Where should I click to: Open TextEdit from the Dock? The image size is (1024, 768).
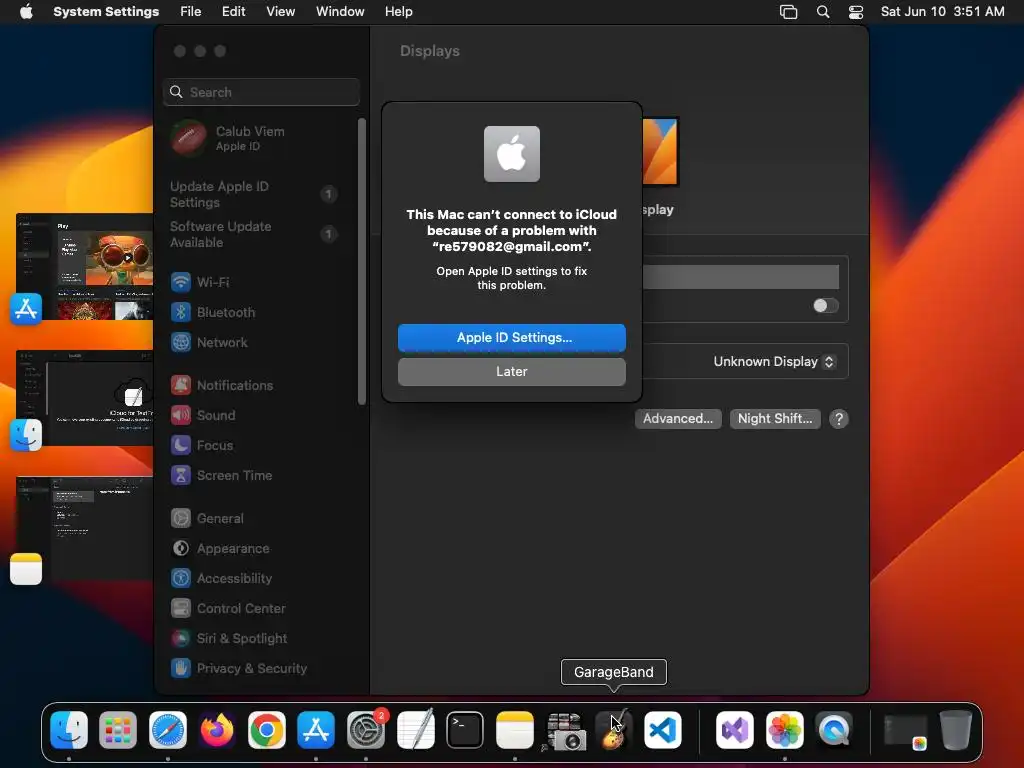click(415, 729)
